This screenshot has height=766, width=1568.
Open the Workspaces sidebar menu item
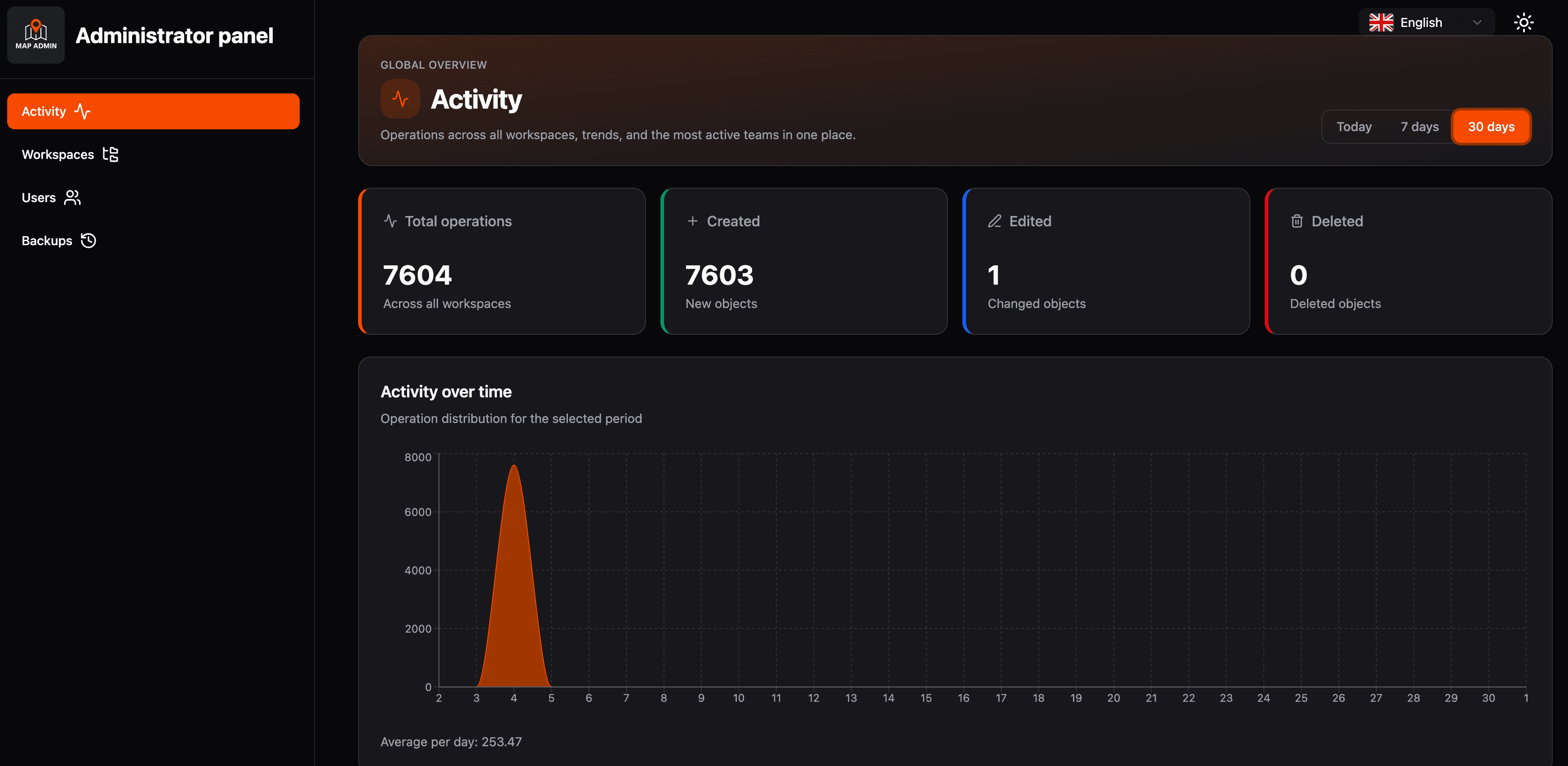(153, 154)
